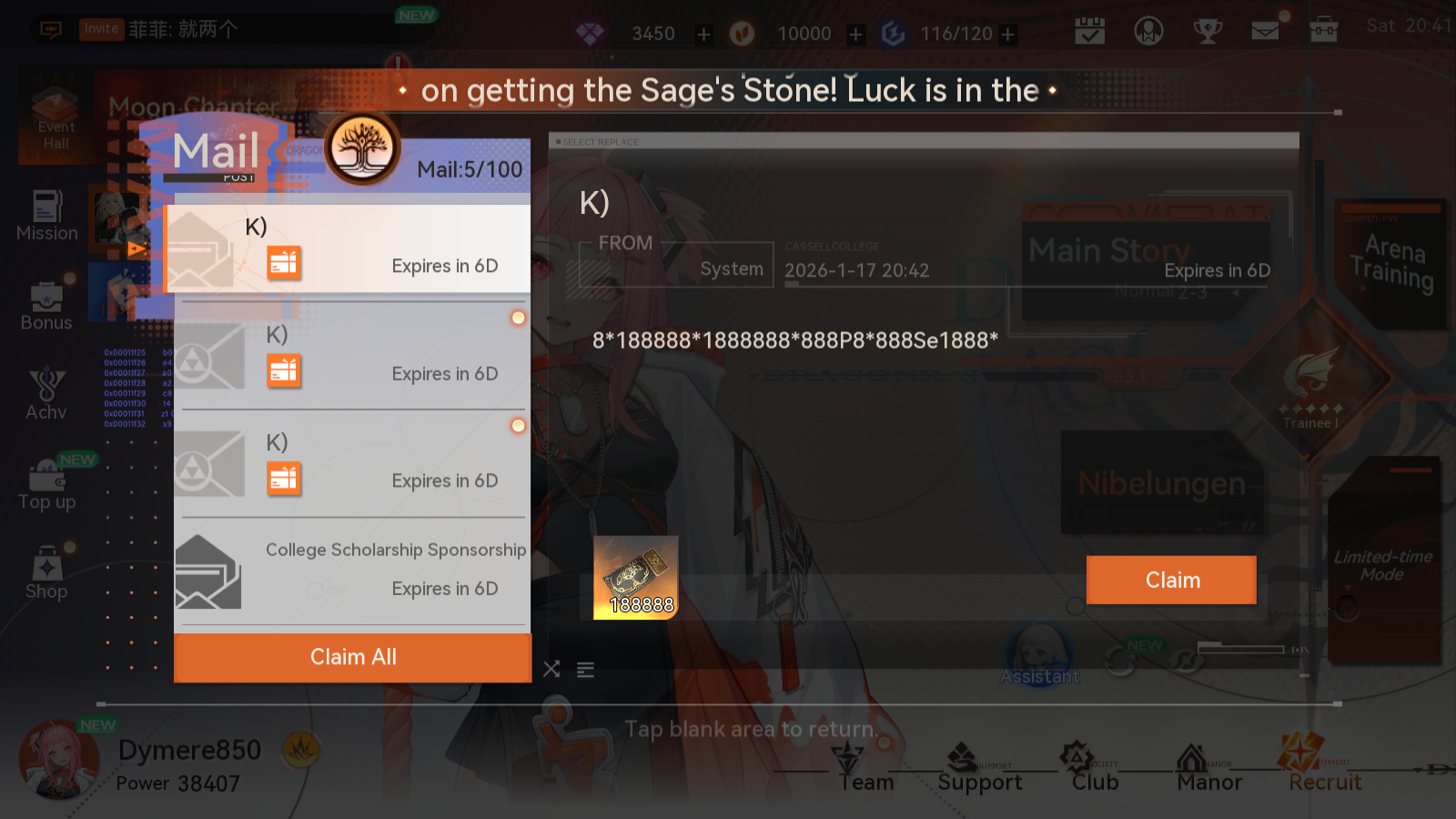Click the Invite chat button
Screen dimensions: 1456x819
(101, 29)
